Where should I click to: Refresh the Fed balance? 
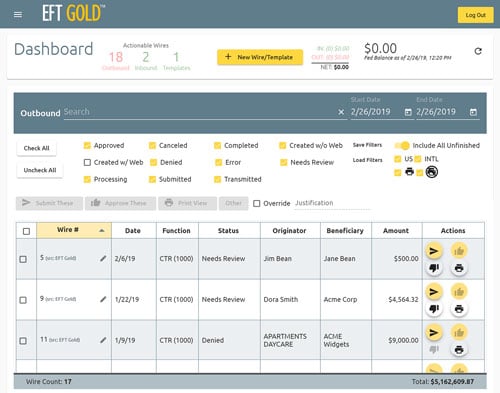[478, 51]
